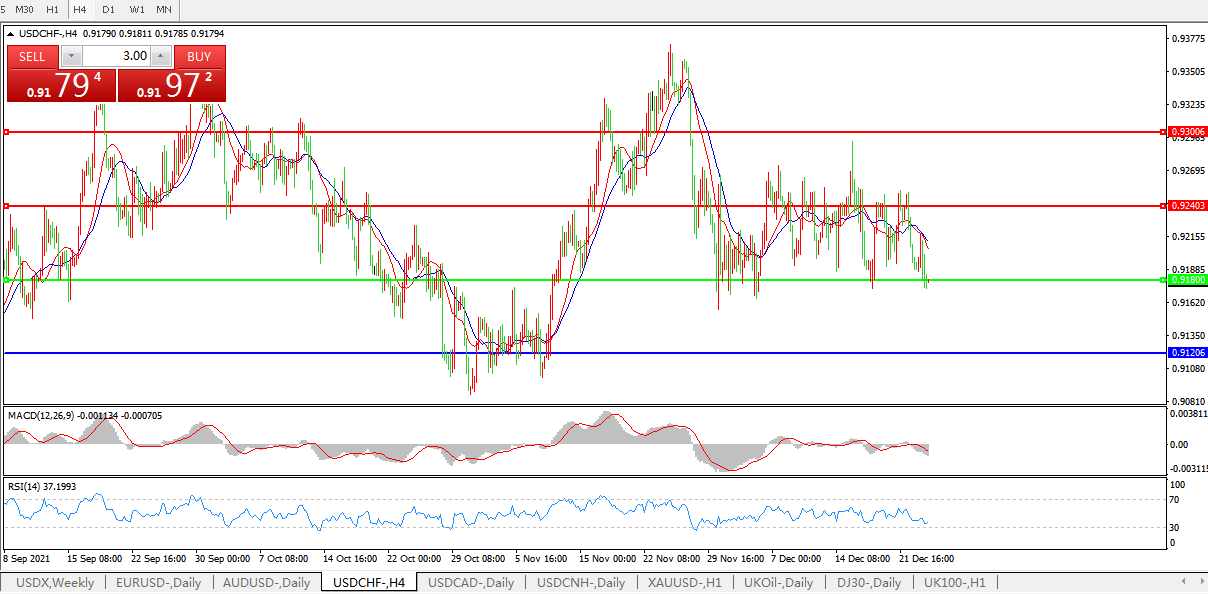Switch to M30 timeframe
This screenshot has width=1208, height=594.
tap(25, 9)
